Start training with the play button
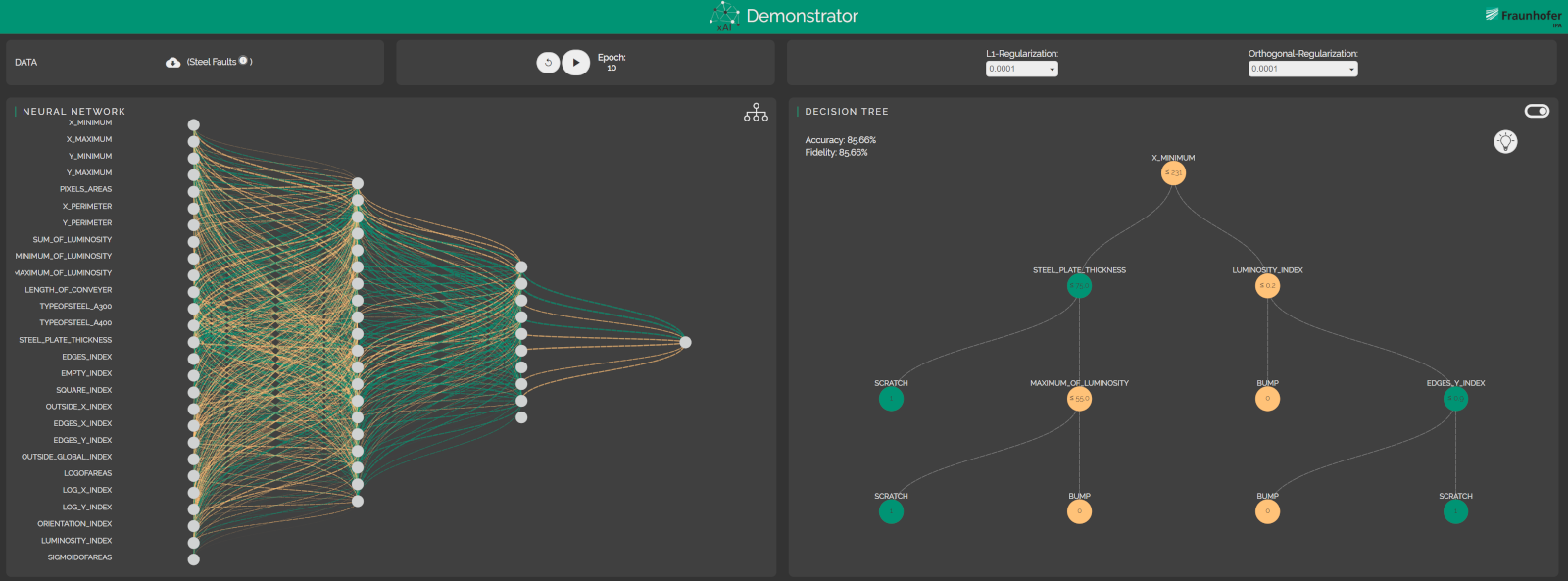Screen dimensions: 1568x581 (x=576, y=63)
